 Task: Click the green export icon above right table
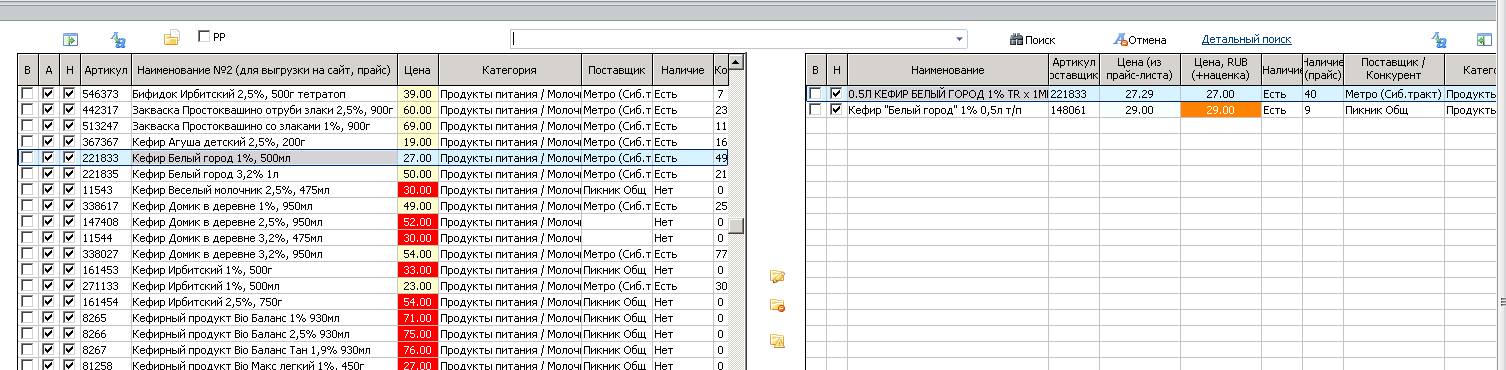tap(1484, 39)
